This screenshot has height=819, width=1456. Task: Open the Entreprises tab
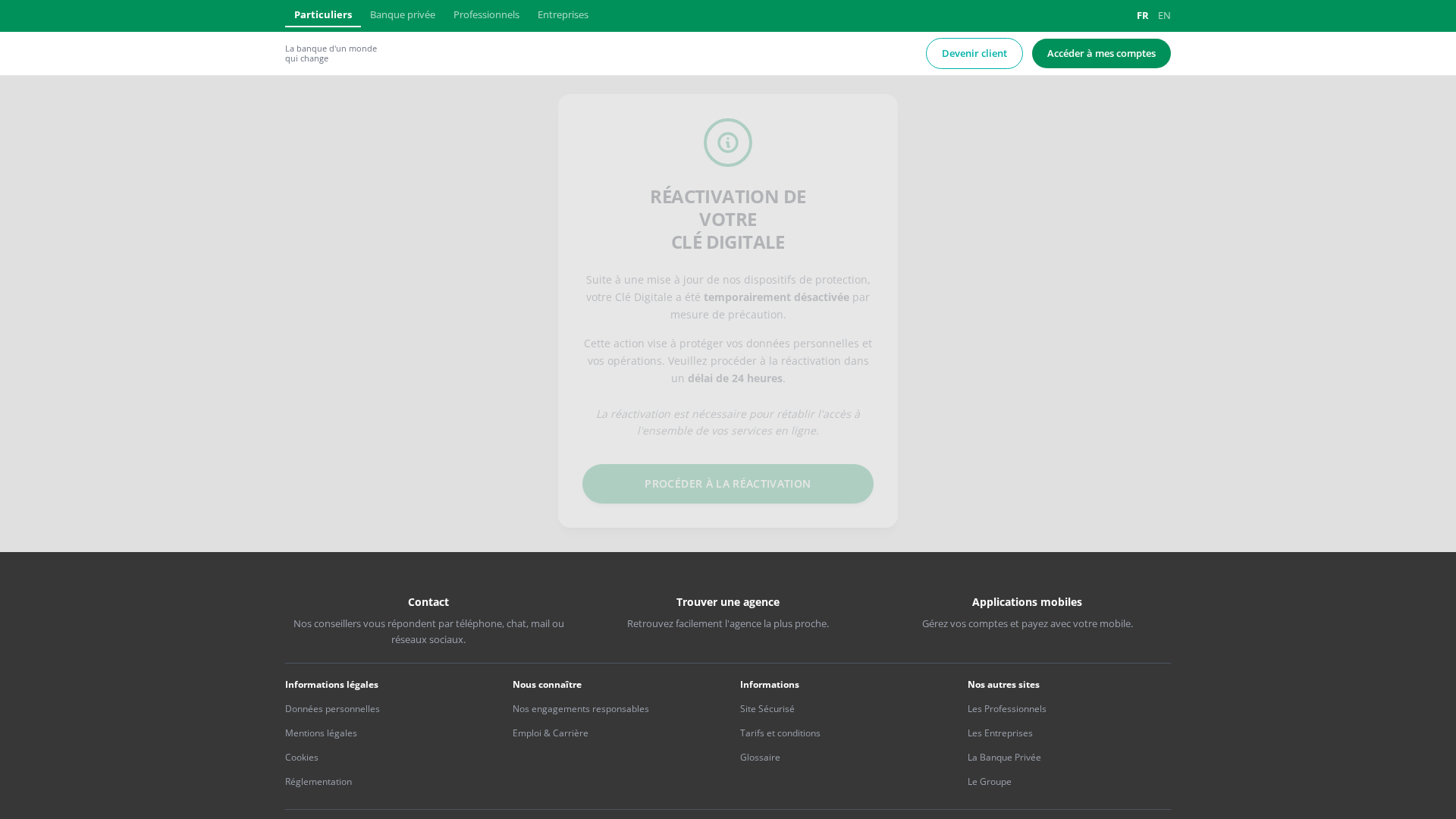click(x=563, y=14)
